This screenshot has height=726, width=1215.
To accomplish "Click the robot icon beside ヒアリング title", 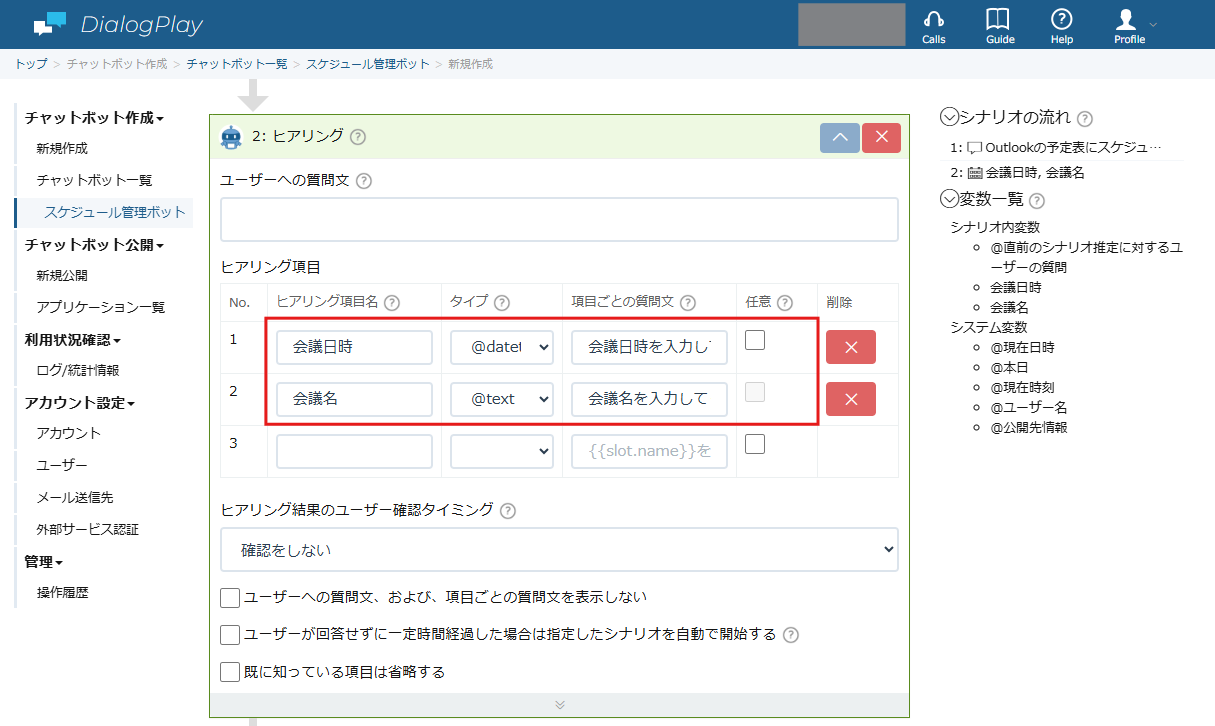I will tap(231, 137).
